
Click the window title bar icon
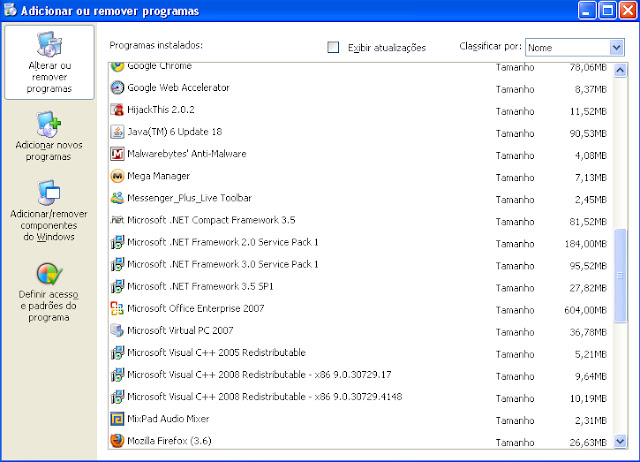10,10
